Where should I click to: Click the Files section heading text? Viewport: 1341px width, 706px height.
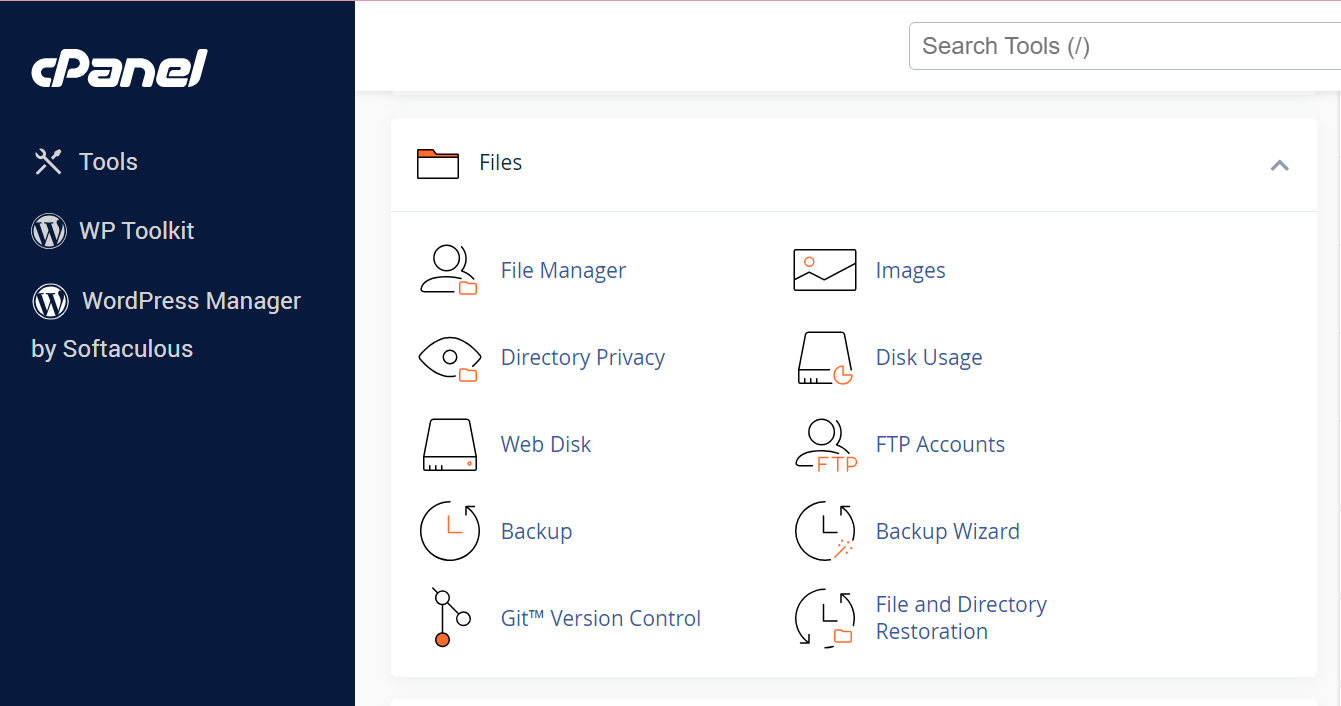click(x=500, y=162)
